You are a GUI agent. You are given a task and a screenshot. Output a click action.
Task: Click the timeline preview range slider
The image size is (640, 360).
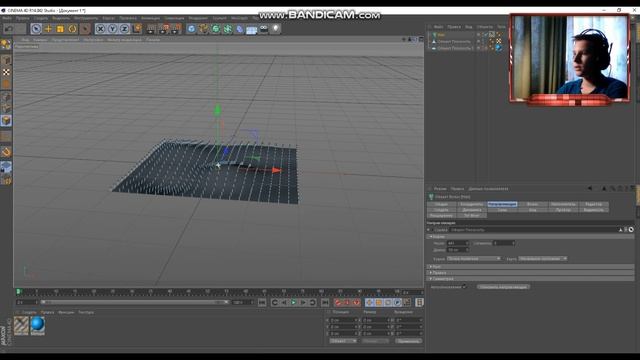(135, 302)
